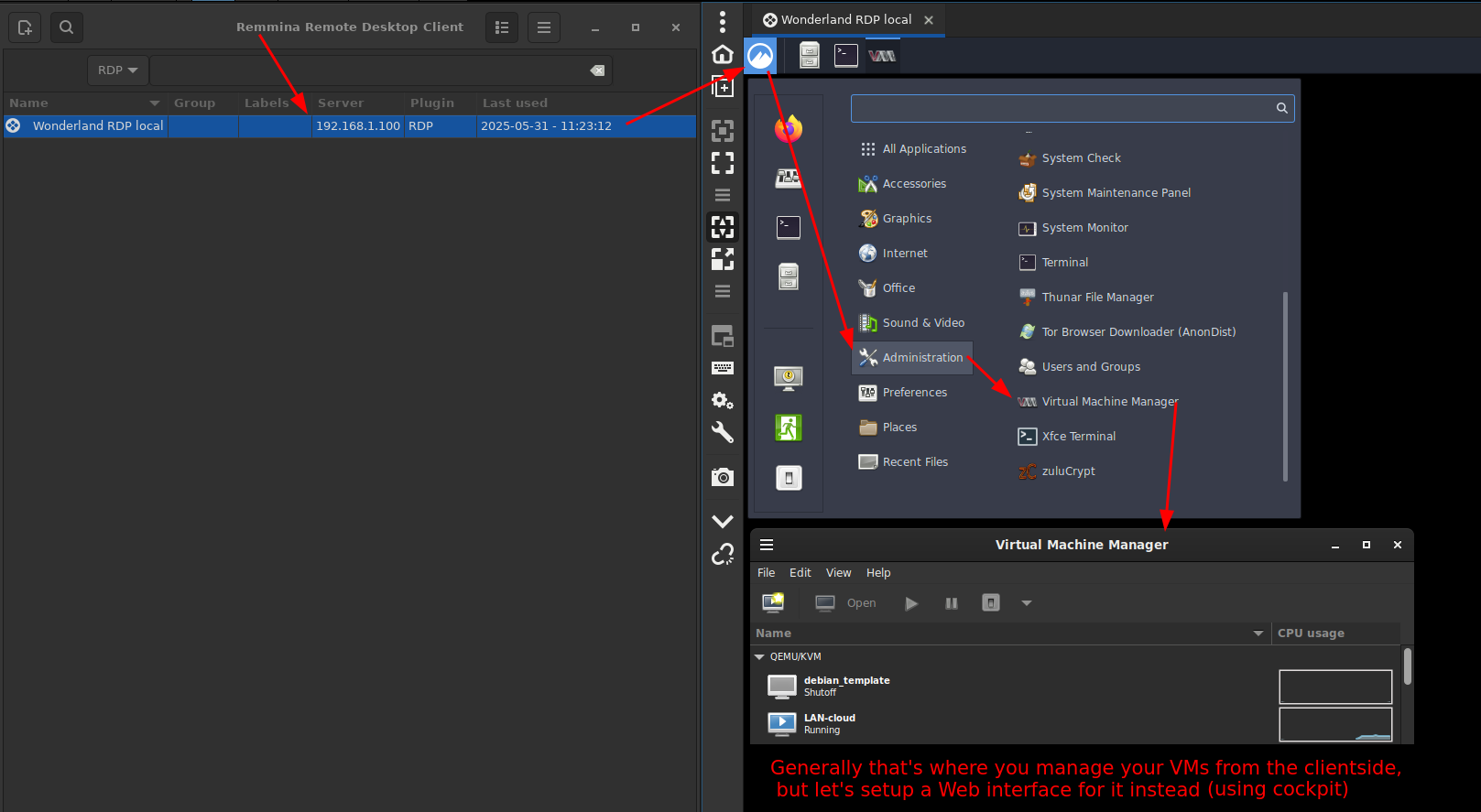Launch System Monitor from menu

pos(1073,228)
